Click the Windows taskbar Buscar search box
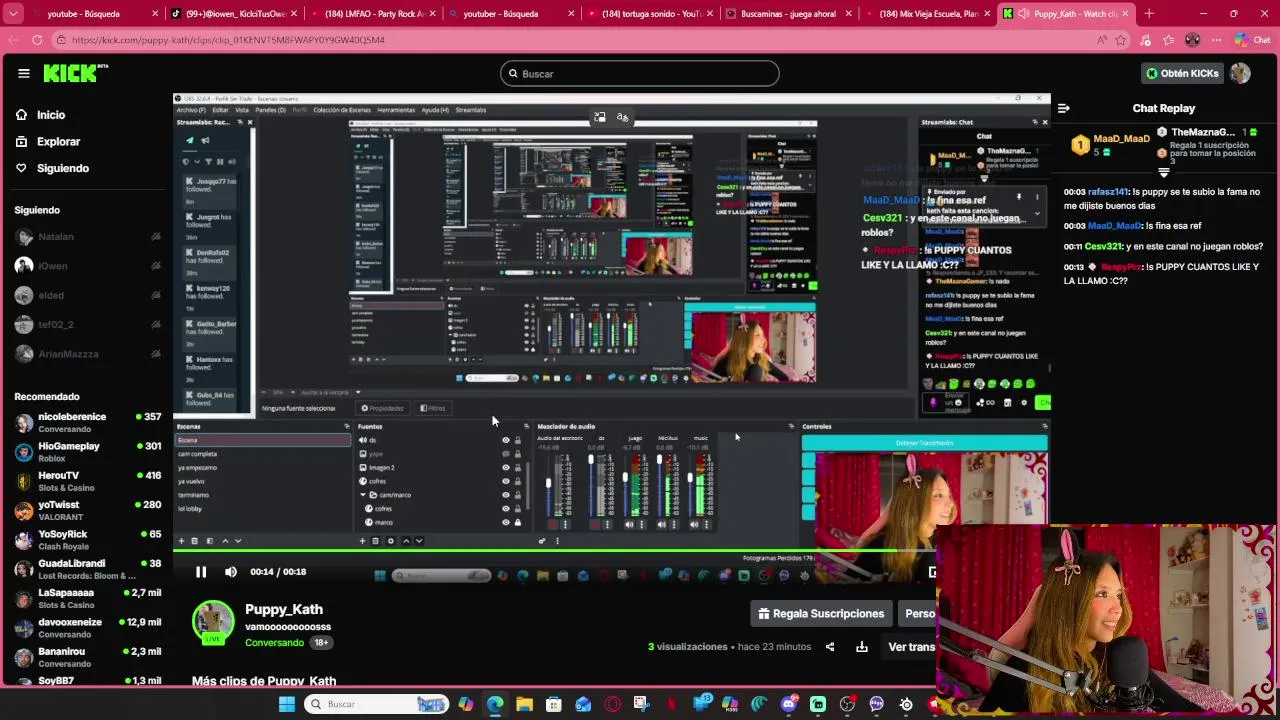The height and width of the screenshot is (720, 1280). 375,704
